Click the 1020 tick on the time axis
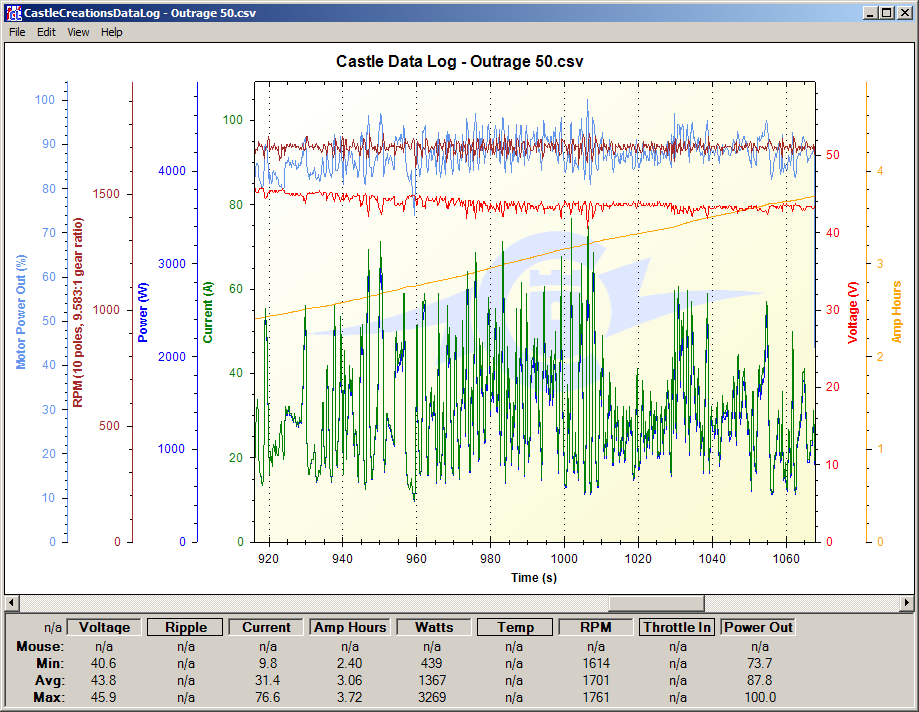 pyautogui.click(x=638, y=558)
